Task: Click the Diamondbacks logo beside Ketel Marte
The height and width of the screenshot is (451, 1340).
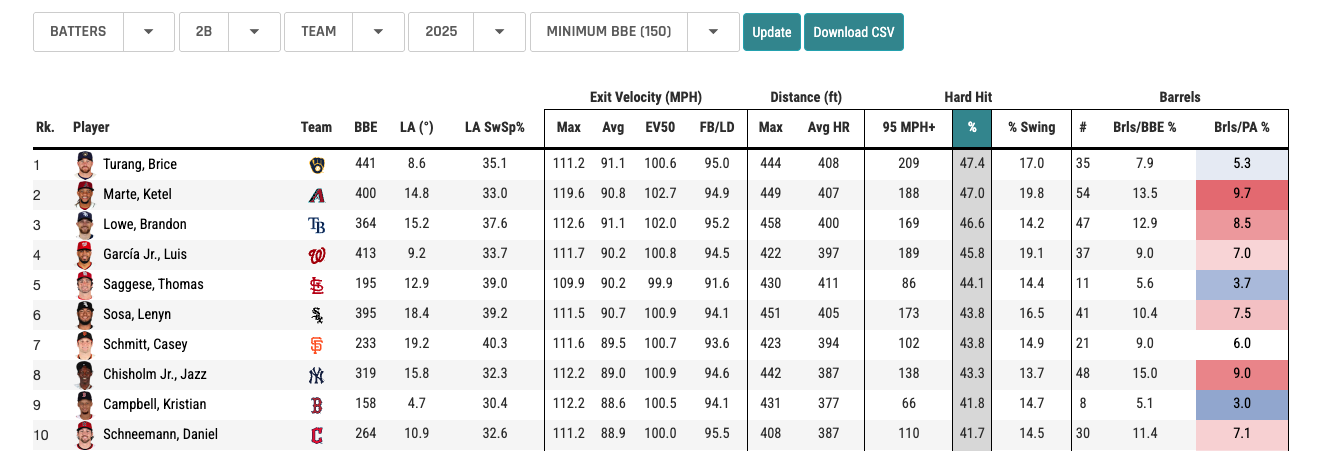Action: pyautogui.click(x=317, y=195)
